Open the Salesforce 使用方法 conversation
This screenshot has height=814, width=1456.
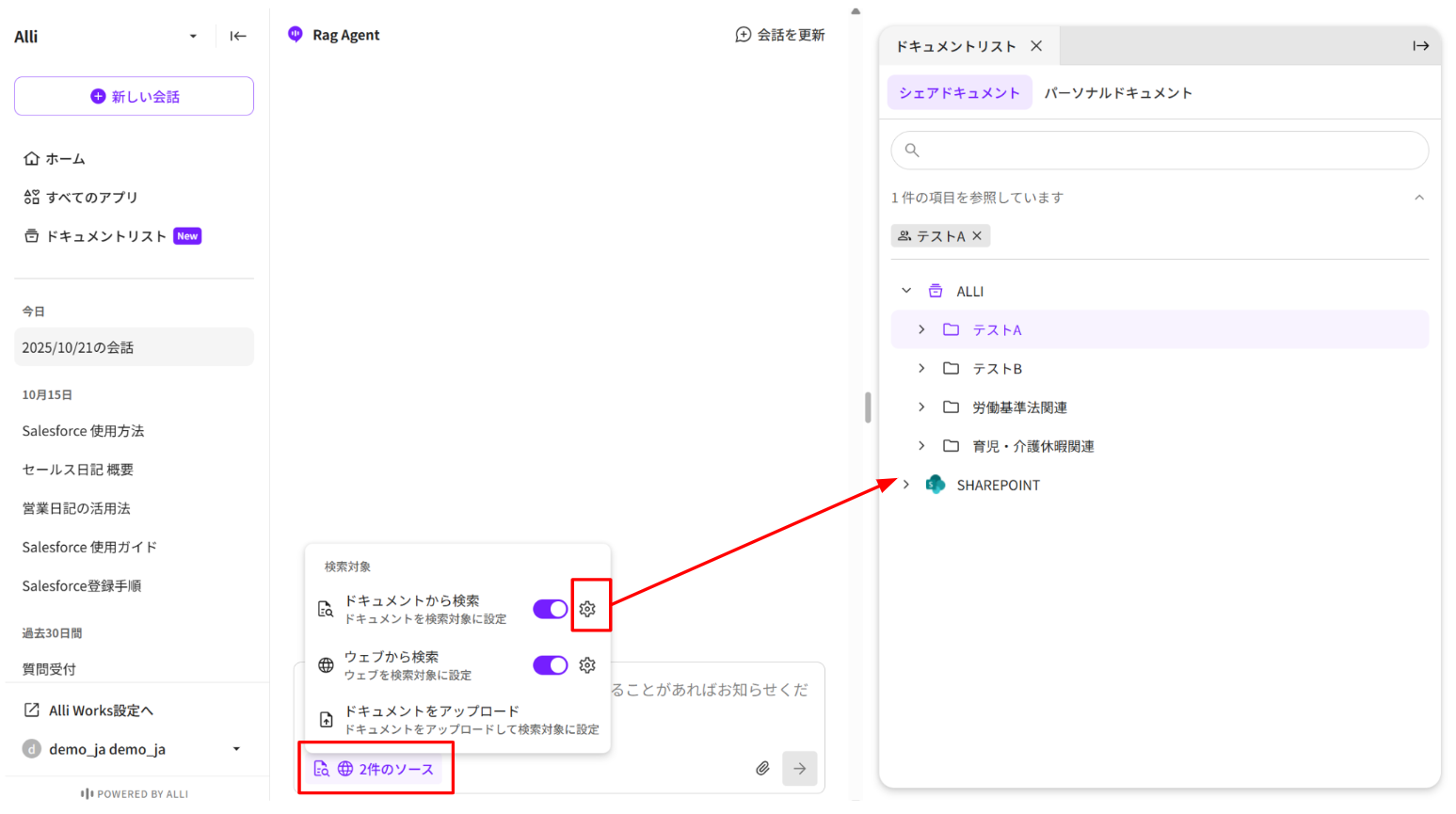(x=84, y=431)
